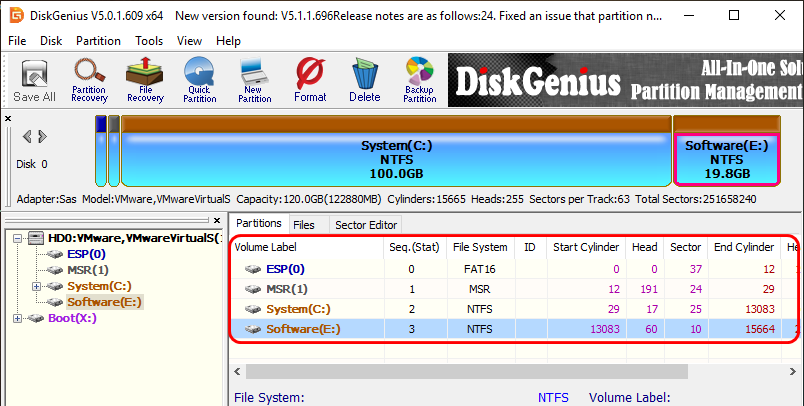The width and height of the screenshot is (804, 406).
Task: Switch to the Files tab
Action: [304, 225]
